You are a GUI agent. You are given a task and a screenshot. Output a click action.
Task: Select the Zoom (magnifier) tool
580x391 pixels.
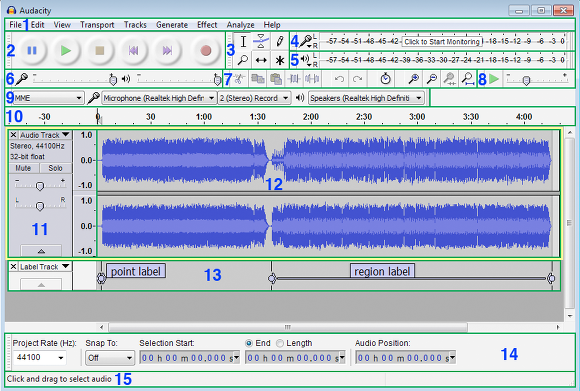(243, 60)
